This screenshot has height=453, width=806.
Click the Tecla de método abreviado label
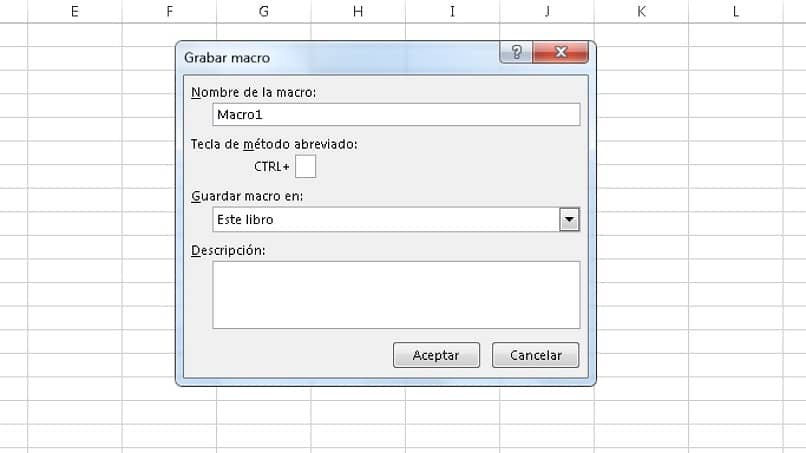(273, 144)
